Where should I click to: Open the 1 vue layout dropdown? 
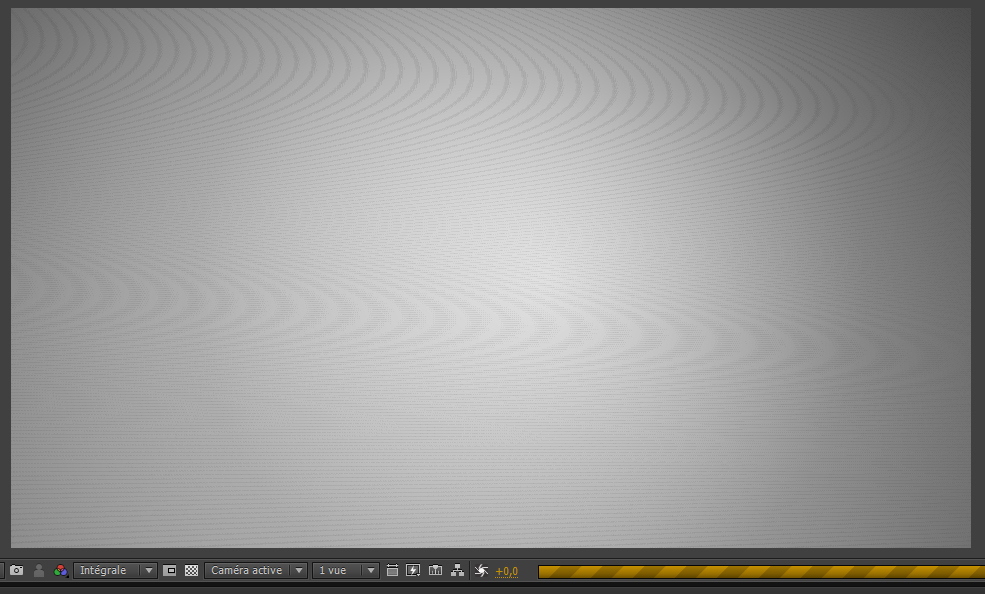tap(337, 570)
